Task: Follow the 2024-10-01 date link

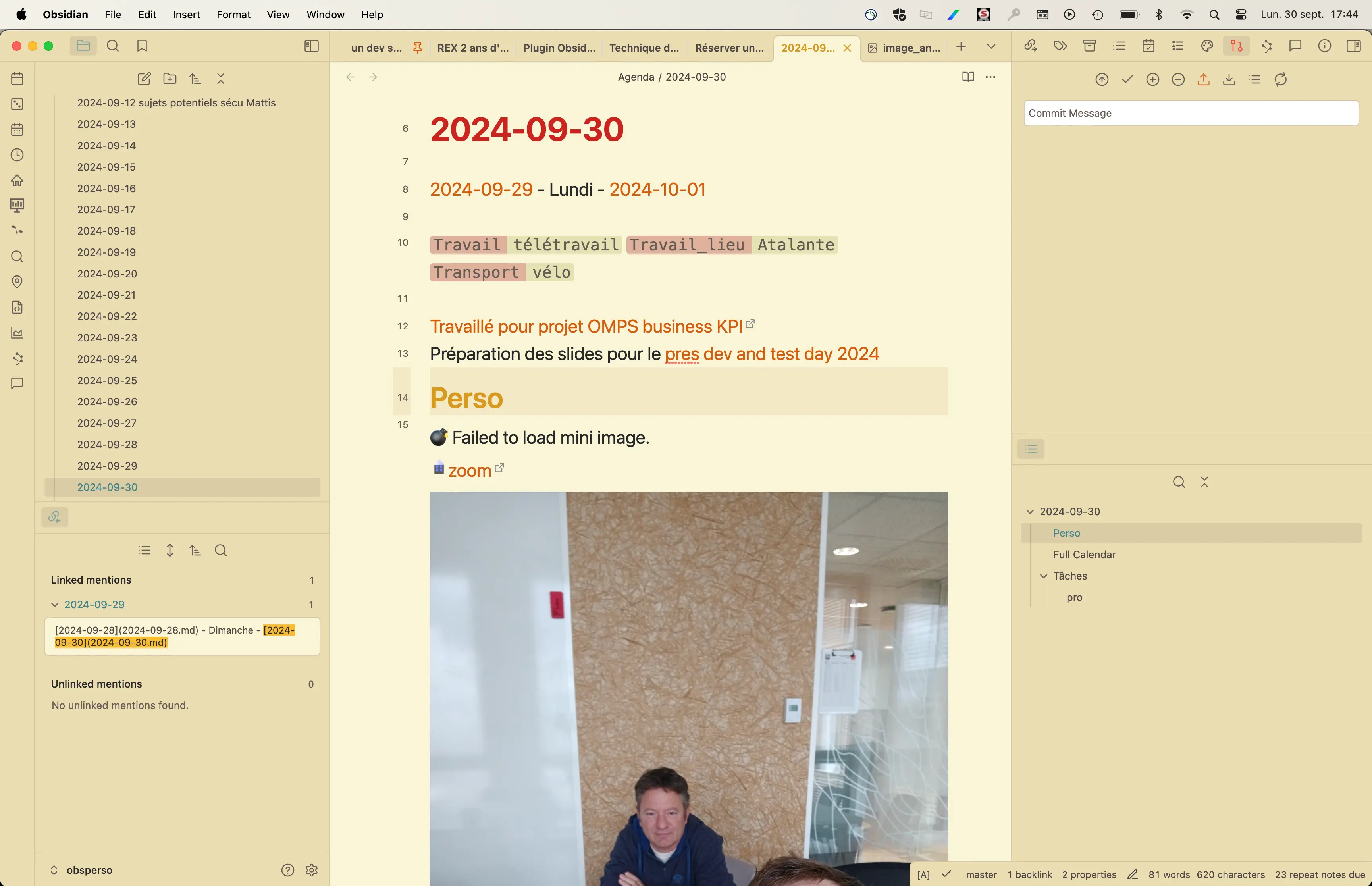Action: [657, 189]
